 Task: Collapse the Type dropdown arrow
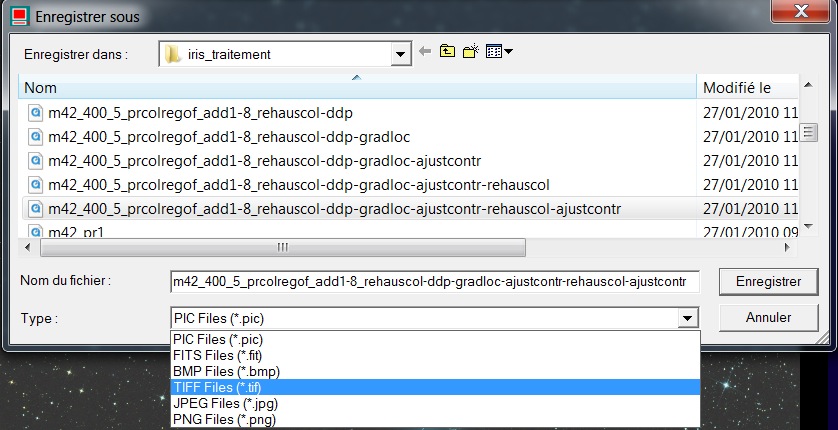[x=686, y=318]
